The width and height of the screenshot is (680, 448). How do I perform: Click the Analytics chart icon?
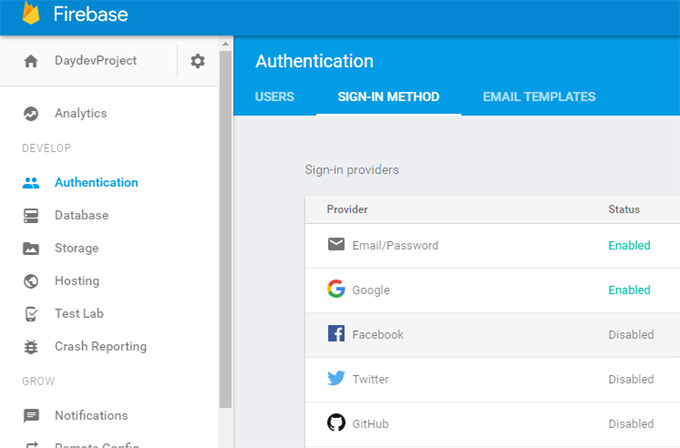tap(31, 114)
